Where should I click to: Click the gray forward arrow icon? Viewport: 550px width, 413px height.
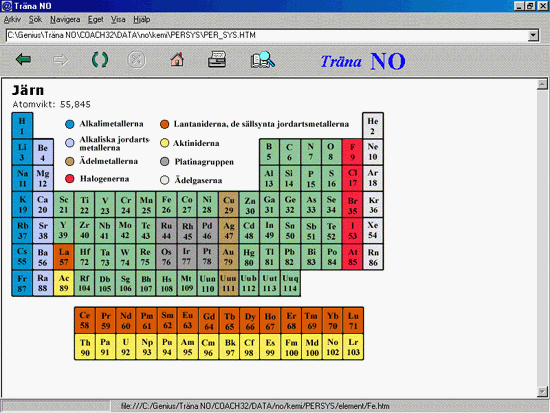click(x=60, y=60)
